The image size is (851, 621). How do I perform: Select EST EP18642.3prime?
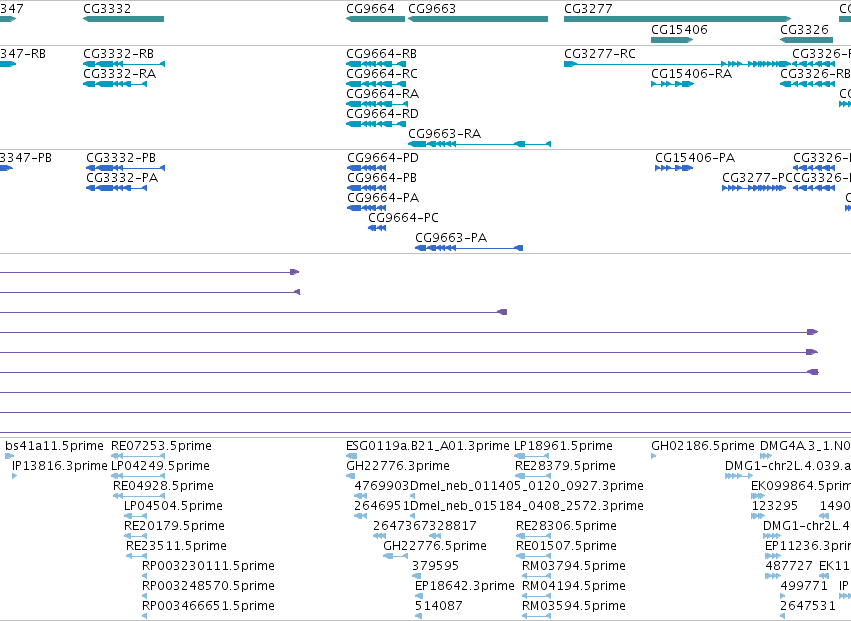tap(419, 596)
